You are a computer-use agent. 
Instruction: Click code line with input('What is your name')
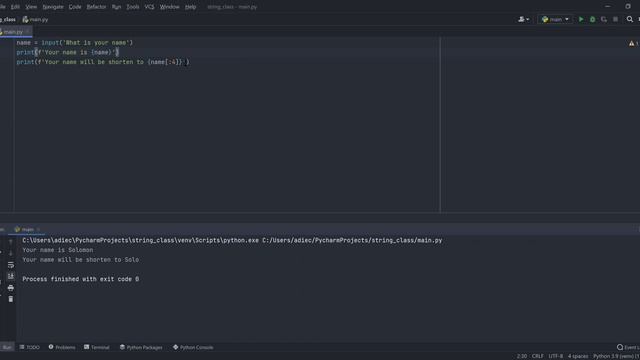(75, 42)
